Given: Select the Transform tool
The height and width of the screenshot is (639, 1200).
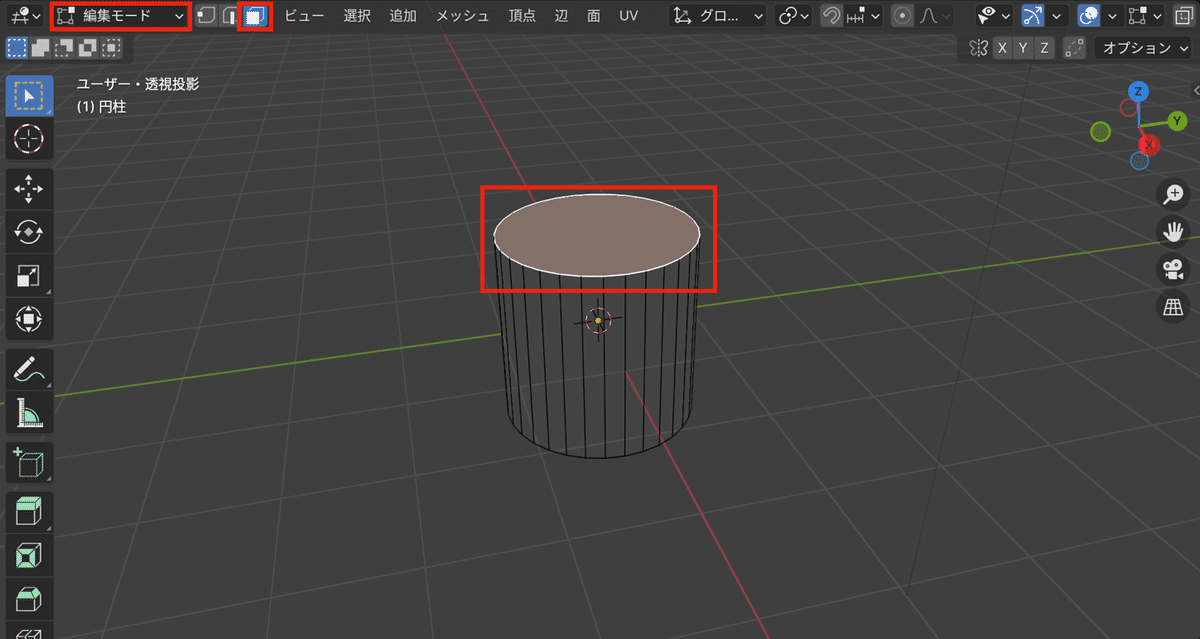Looking at the screenshot, I should coord(28,320).
